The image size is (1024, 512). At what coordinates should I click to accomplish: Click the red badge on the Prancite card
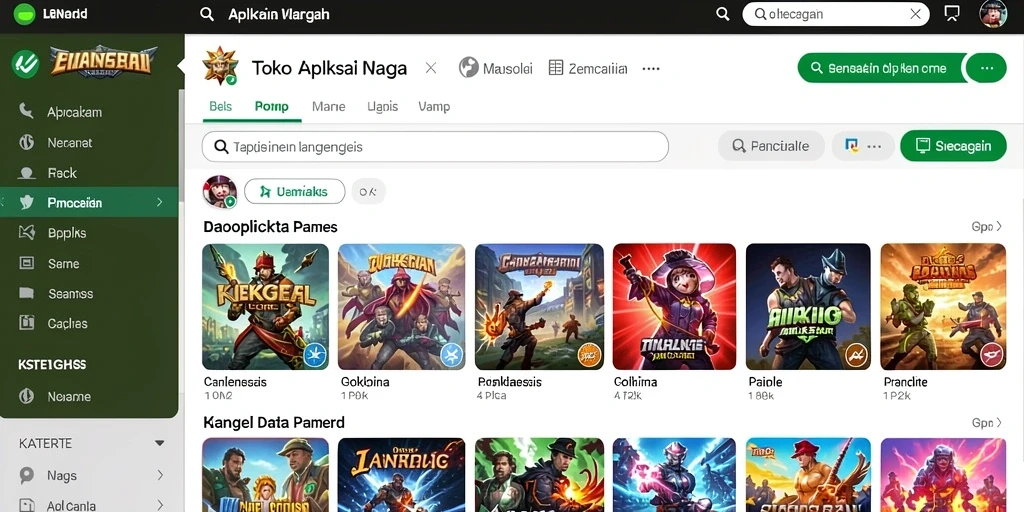pyautogui.click(x=991, y=355)
